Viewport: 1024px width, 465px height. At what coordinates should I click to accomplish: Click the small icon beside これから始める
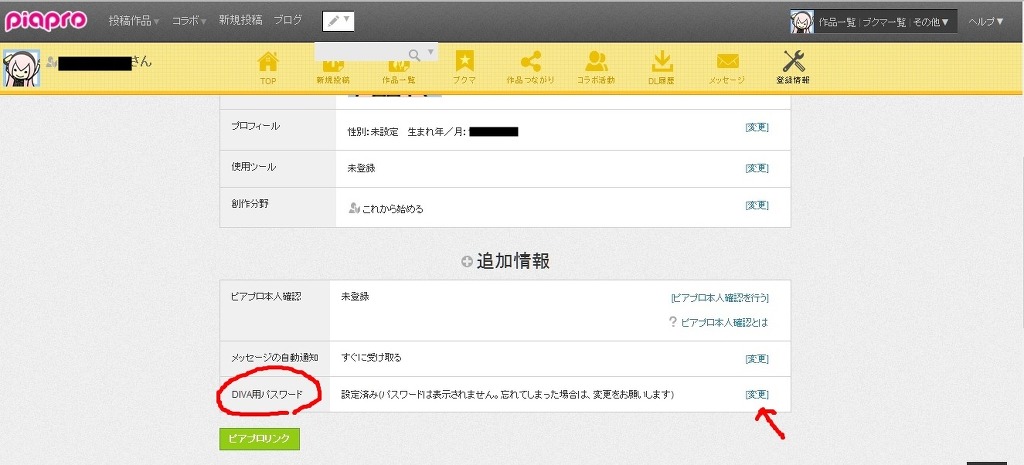(x=354, y=208)
